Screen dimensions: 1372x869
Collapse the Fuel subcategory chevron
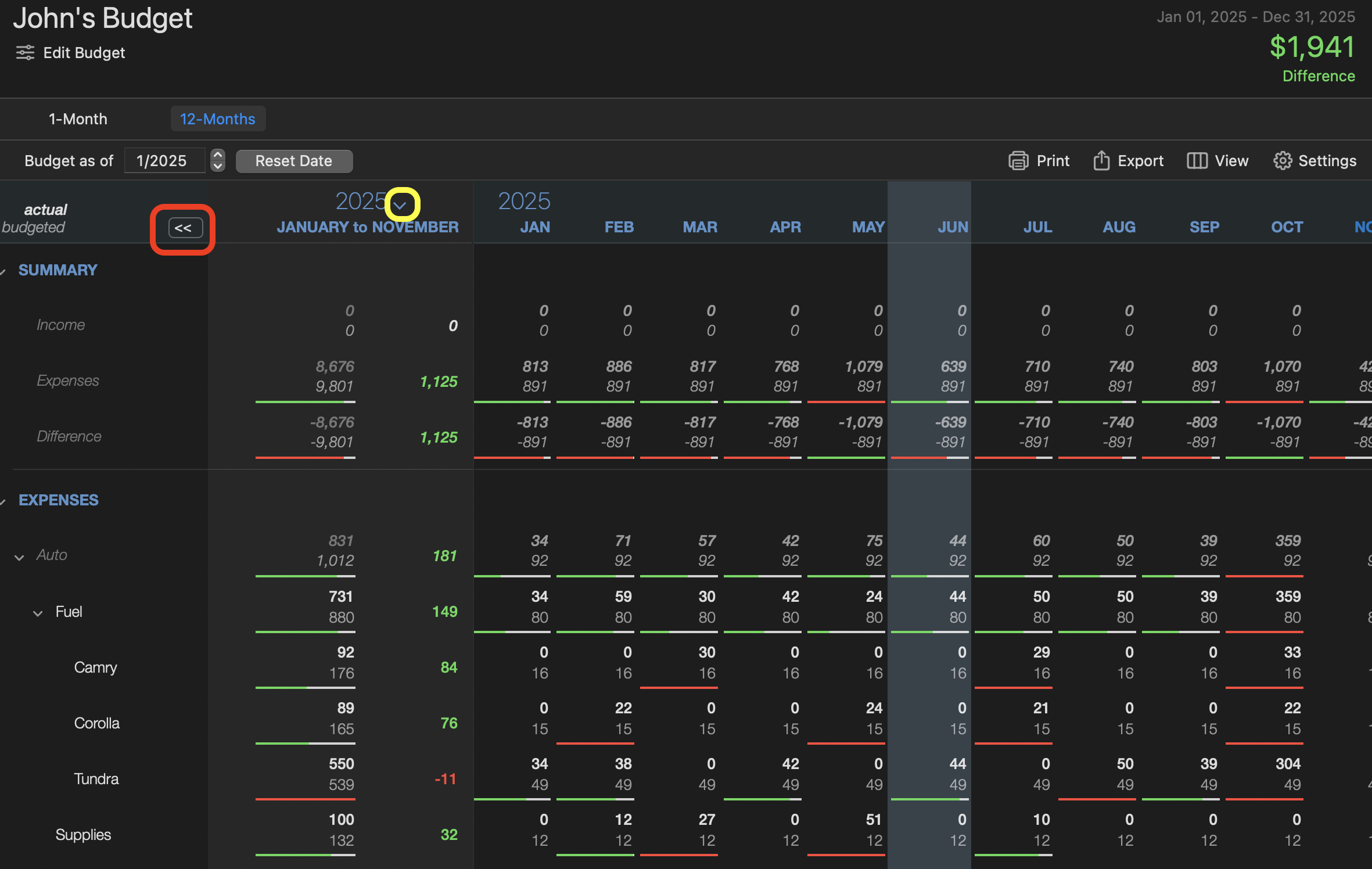[38, 613]
